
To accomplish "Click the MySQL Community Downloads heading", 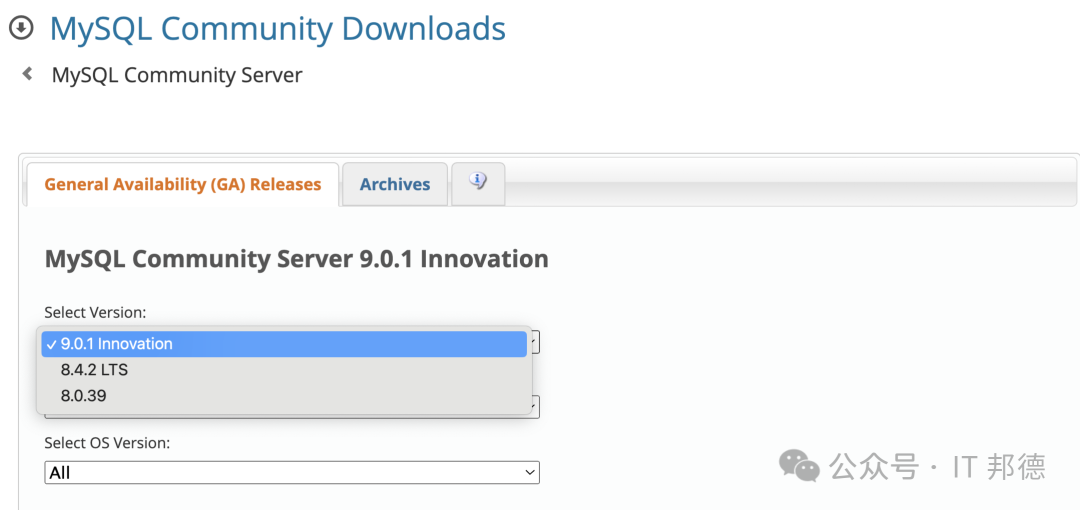I will [x=278, y=28].
